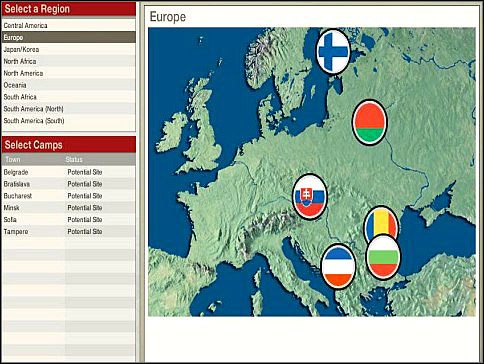Click the Town column header
Screen dimensions: 484x364
pos(13,159)
